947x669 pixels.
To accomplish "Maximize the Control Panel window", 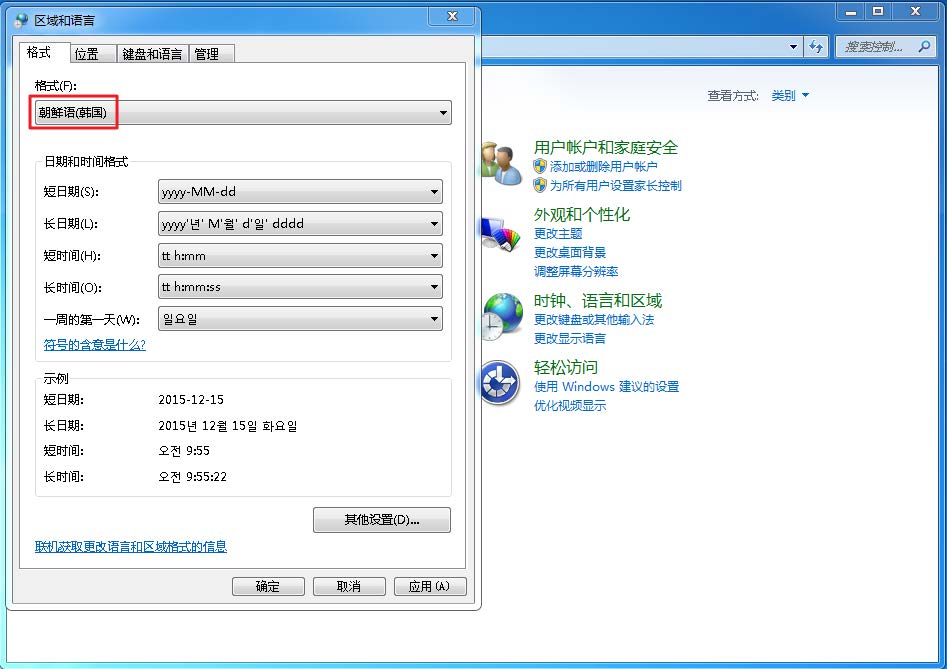I will click(x=878, y=11).
